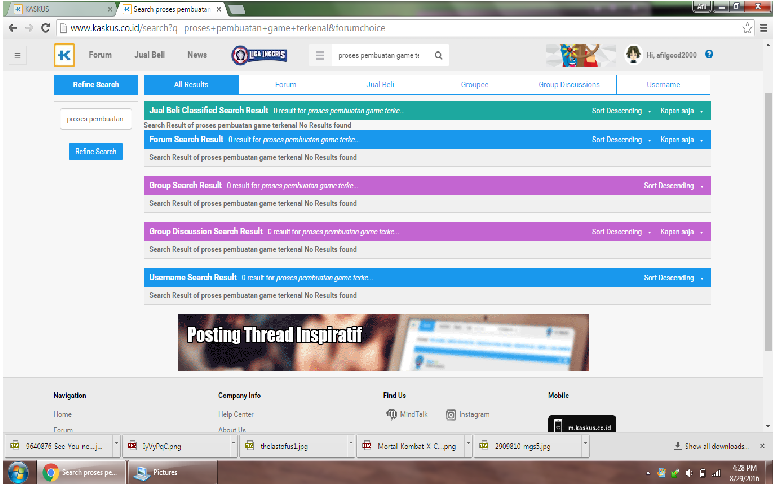Screen dimensions: 776x484
Task: Click the small blue Refine Search button
Action: [x=96, y=151]
